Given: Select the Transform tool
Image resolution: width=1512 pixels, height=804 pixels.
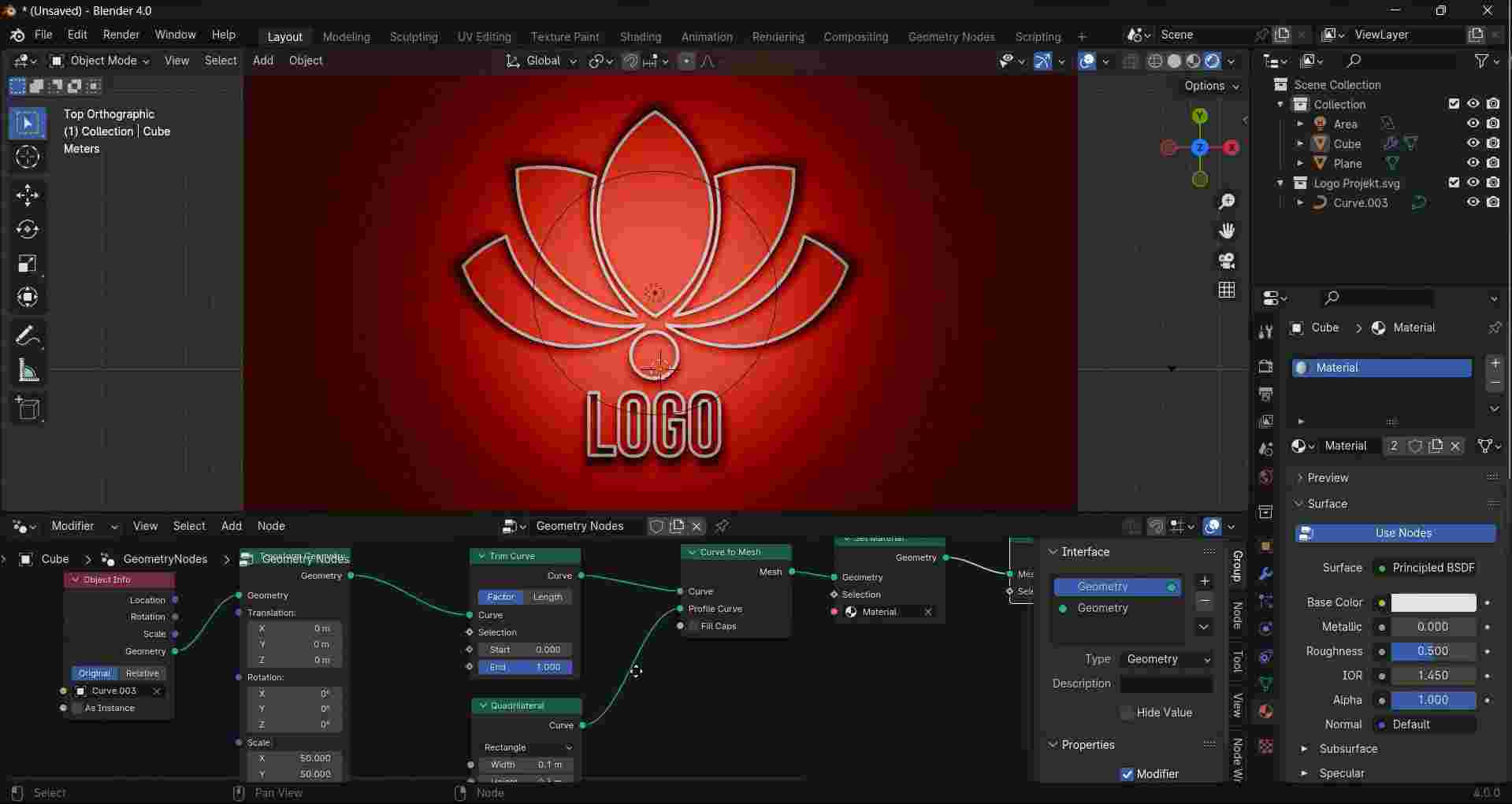Looking at the screenshot, I should pyautogui.click(x=28, y=297).
